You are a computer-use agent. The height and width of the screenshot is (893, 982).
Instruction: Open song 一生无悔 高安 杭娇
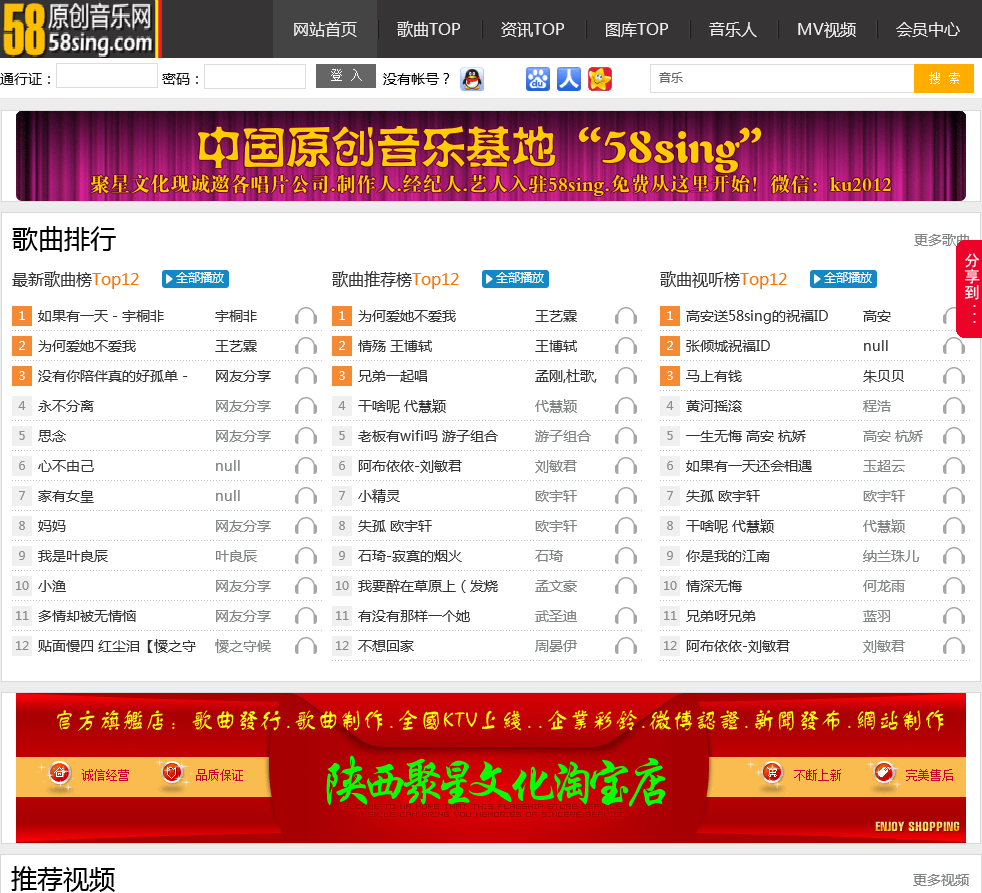(746, 436)
